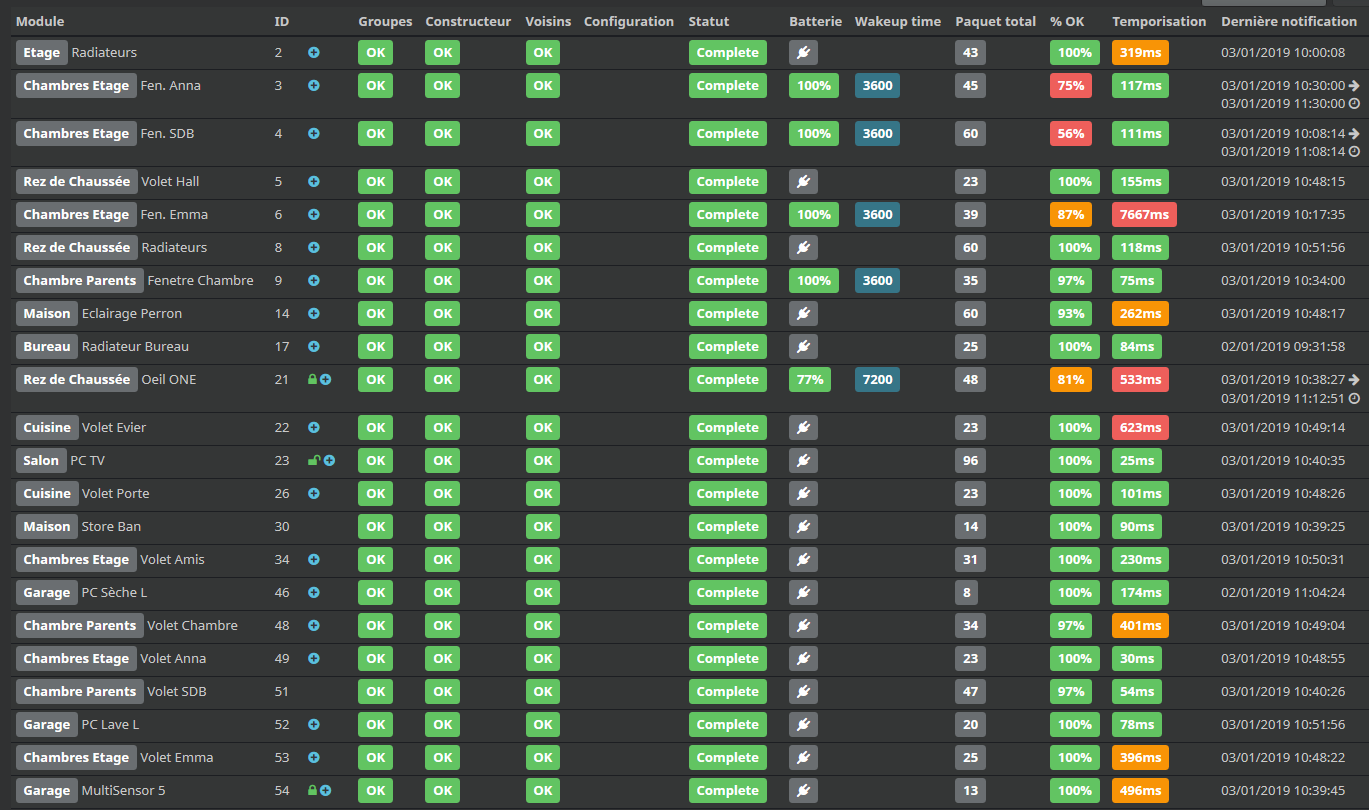
Task: Open the Volet Porte module
Action: point(116,494)
